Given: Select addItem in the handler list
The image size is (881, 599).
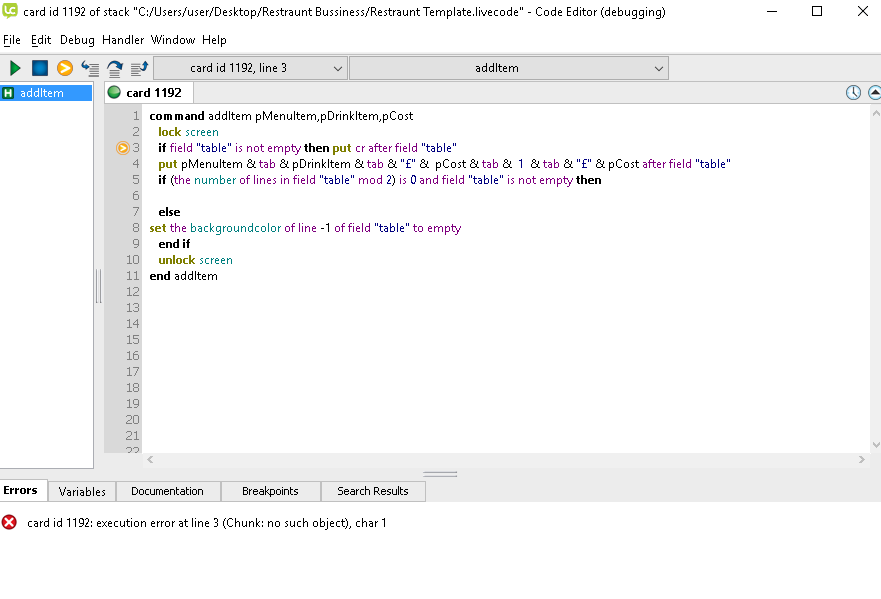Looking at the screenshot, I should tap(42, 93).
